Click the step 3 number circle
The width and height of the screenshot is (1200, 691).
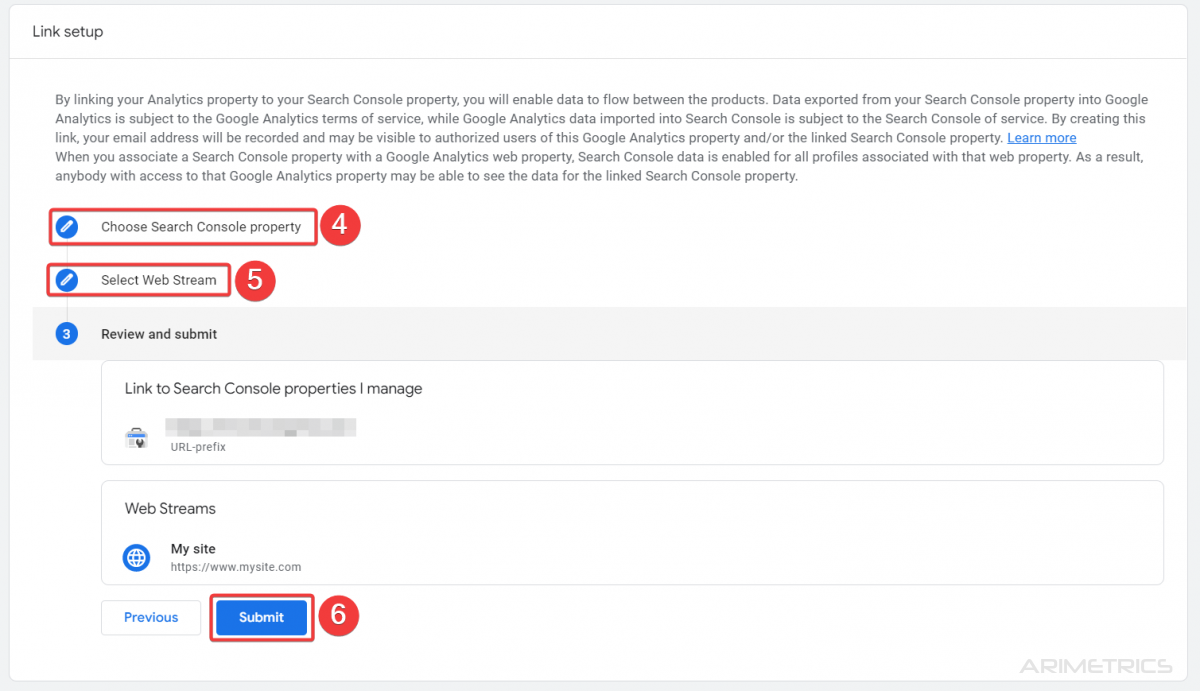[67, 334]
